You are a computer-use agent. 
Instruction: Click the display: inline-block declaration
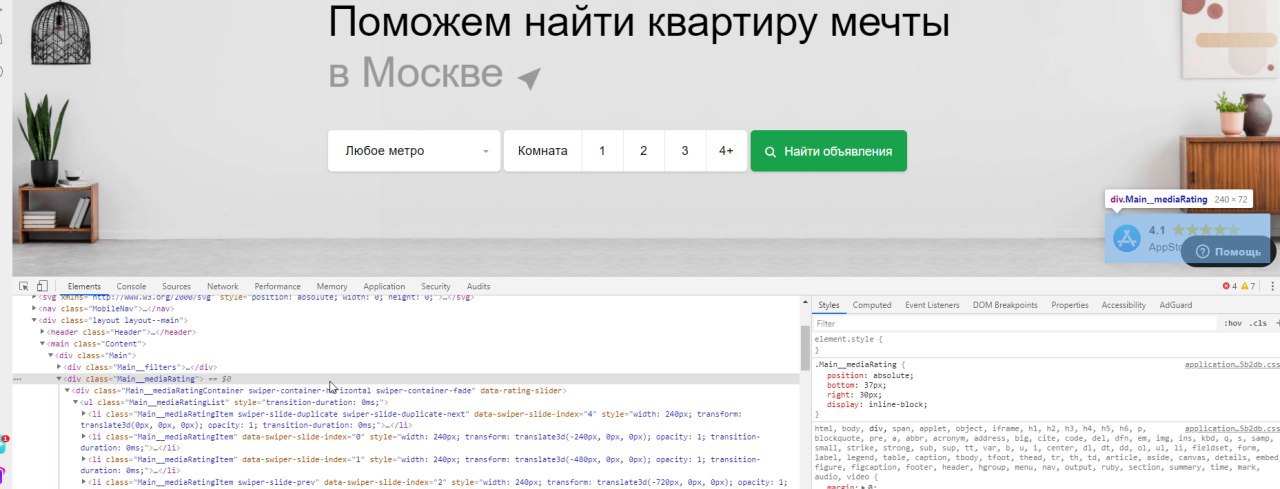click(876, 406)
